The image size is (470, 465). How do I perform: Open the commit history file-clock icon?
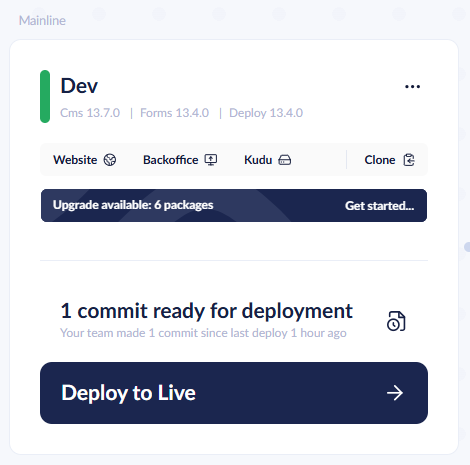(x=396, y=321)
